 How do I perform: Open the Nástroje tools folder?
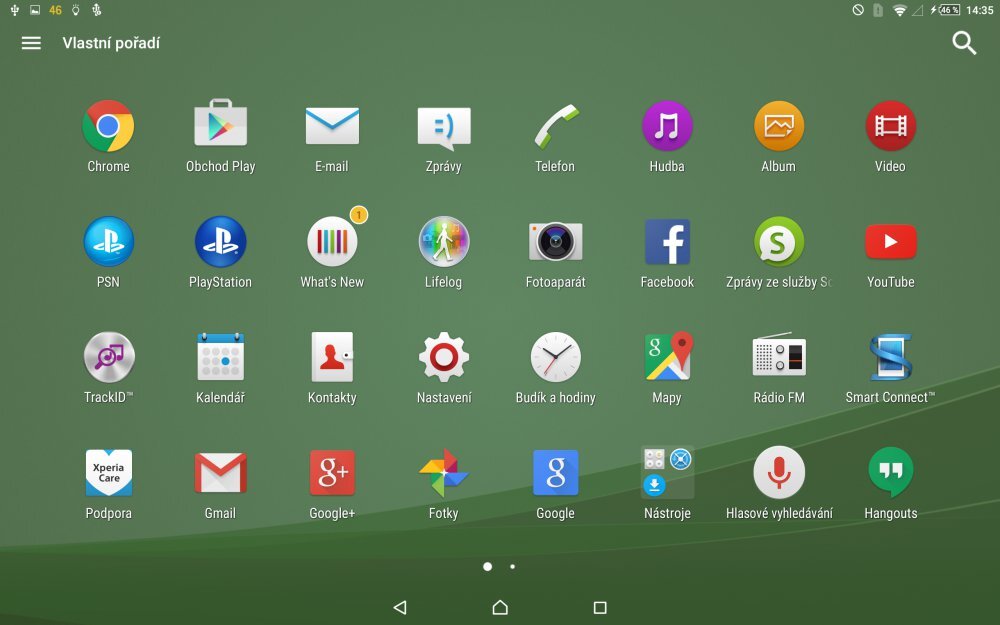point(667,472)
